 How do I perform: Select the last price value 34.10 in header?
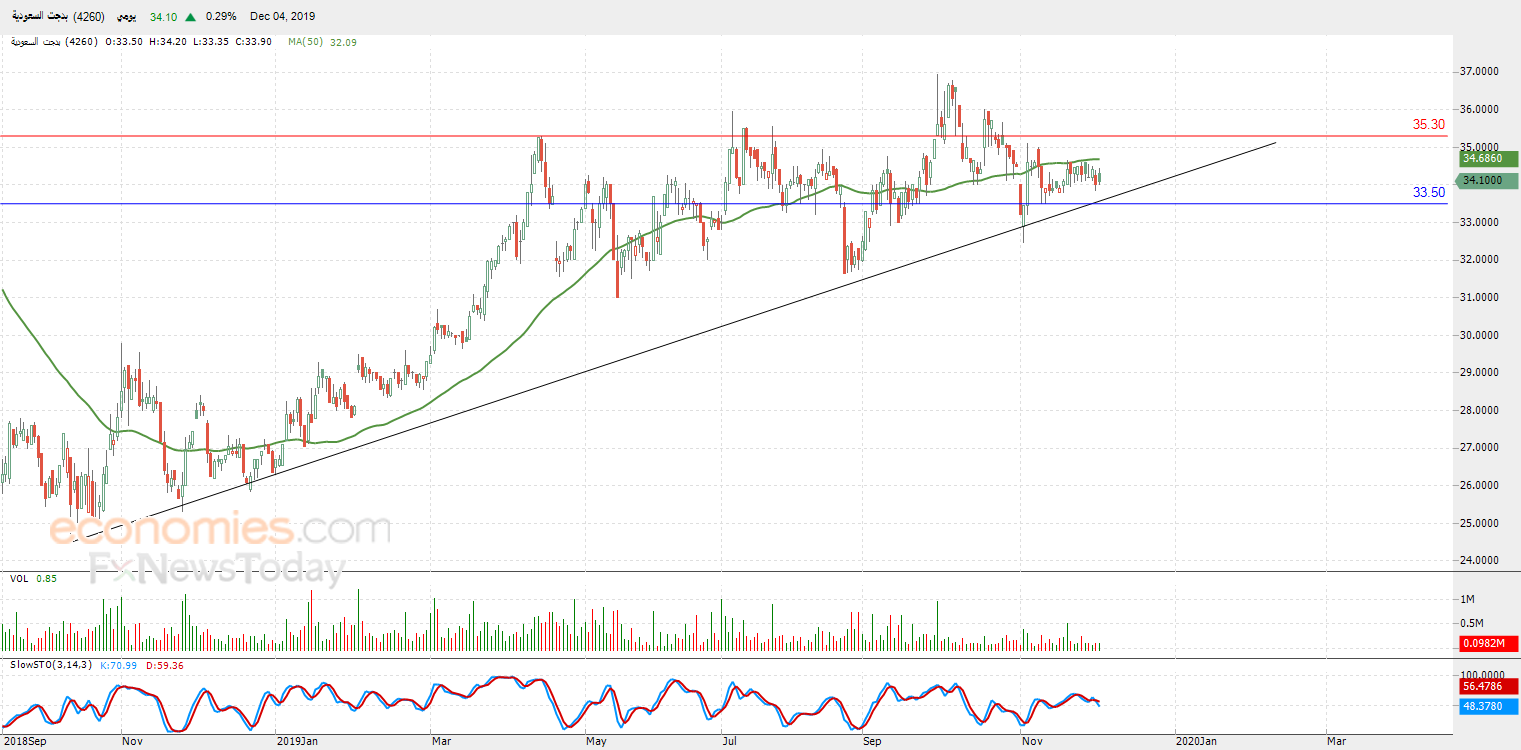click(x=163, y=17)
